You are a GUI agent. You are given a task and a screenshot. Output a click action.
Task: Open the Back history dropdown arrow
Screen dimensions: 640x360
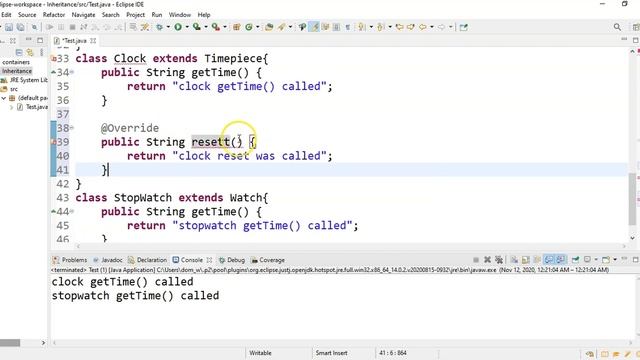point(431,27)
